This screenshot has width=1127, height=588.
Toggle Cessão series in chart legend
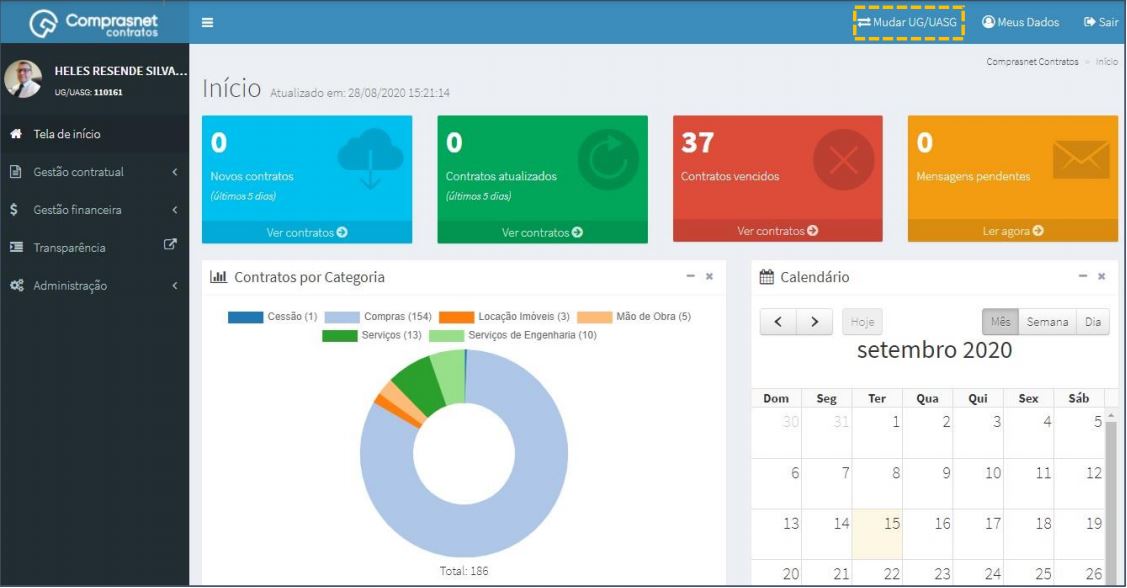272,317
